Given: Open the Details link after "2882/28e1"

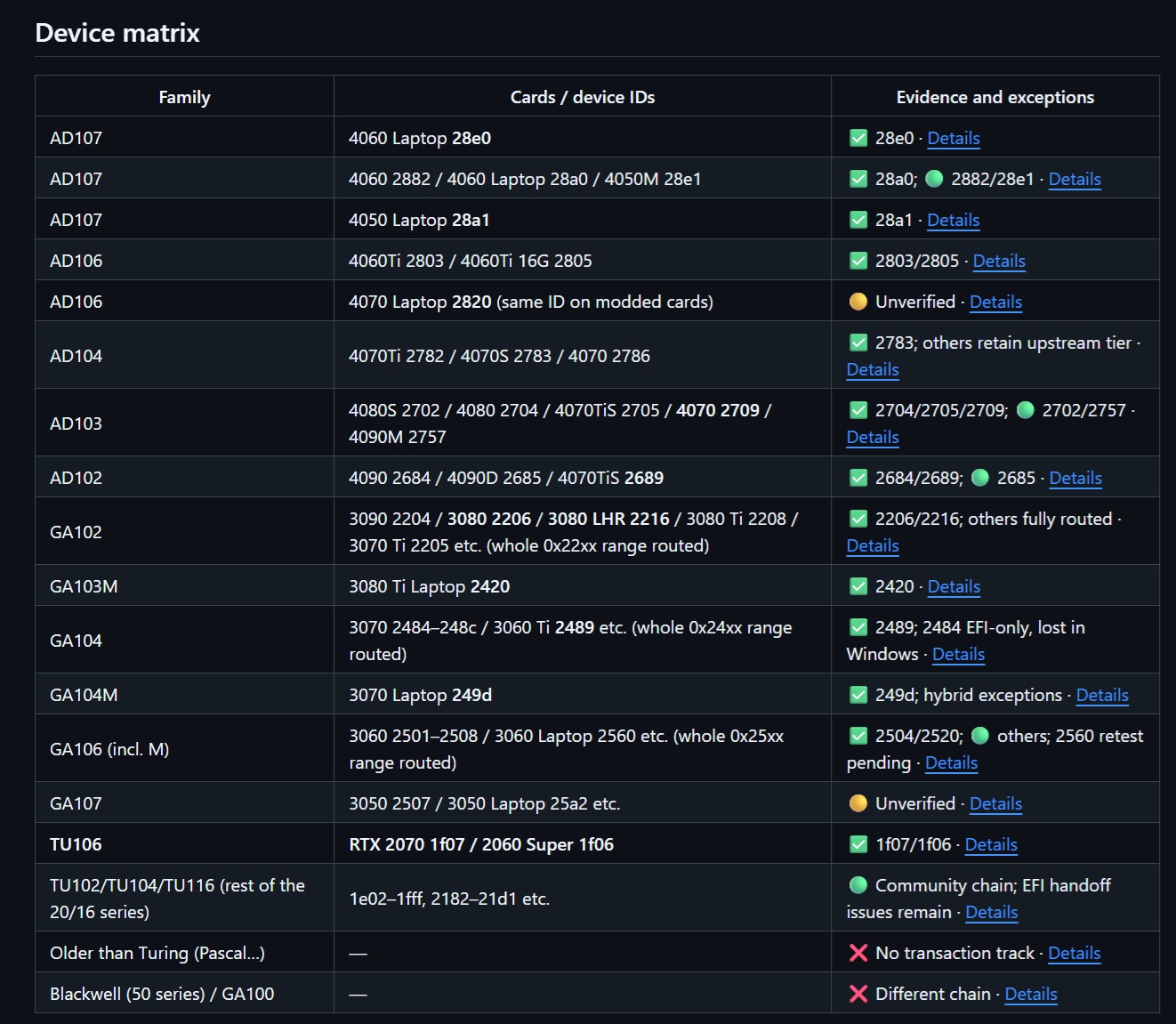Looking at the screenshot, I should 1075,179.
